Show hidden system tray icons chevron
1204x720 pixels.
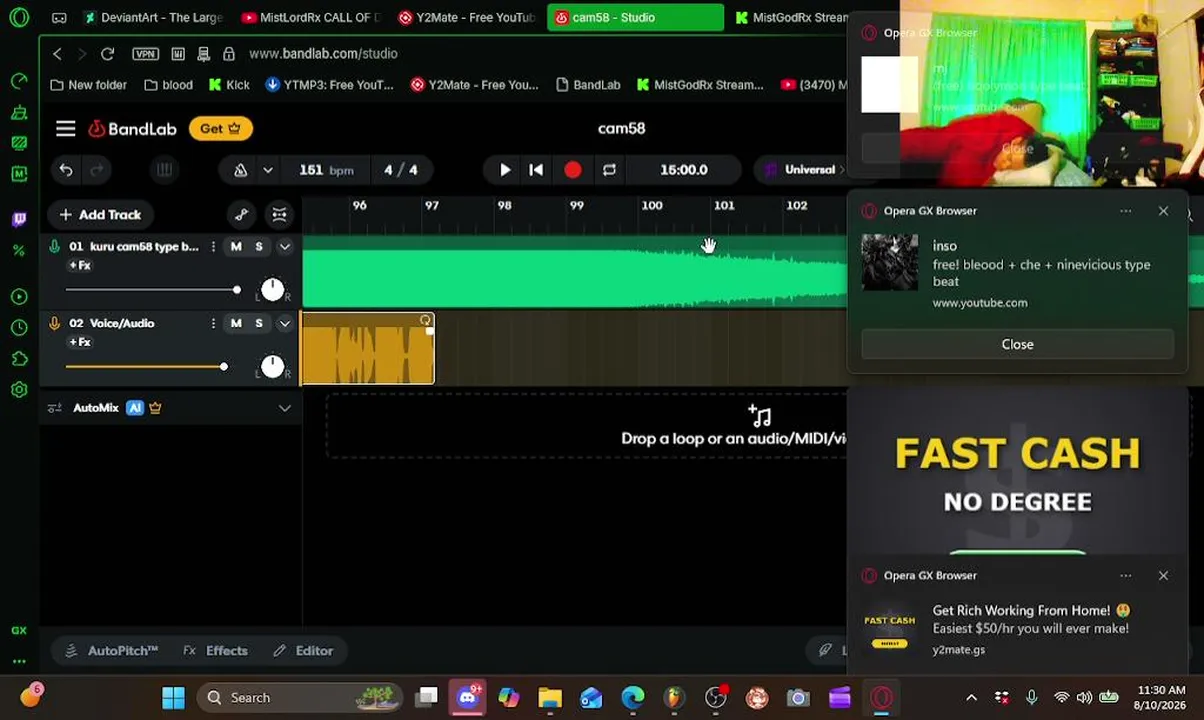tap(971, 697)
